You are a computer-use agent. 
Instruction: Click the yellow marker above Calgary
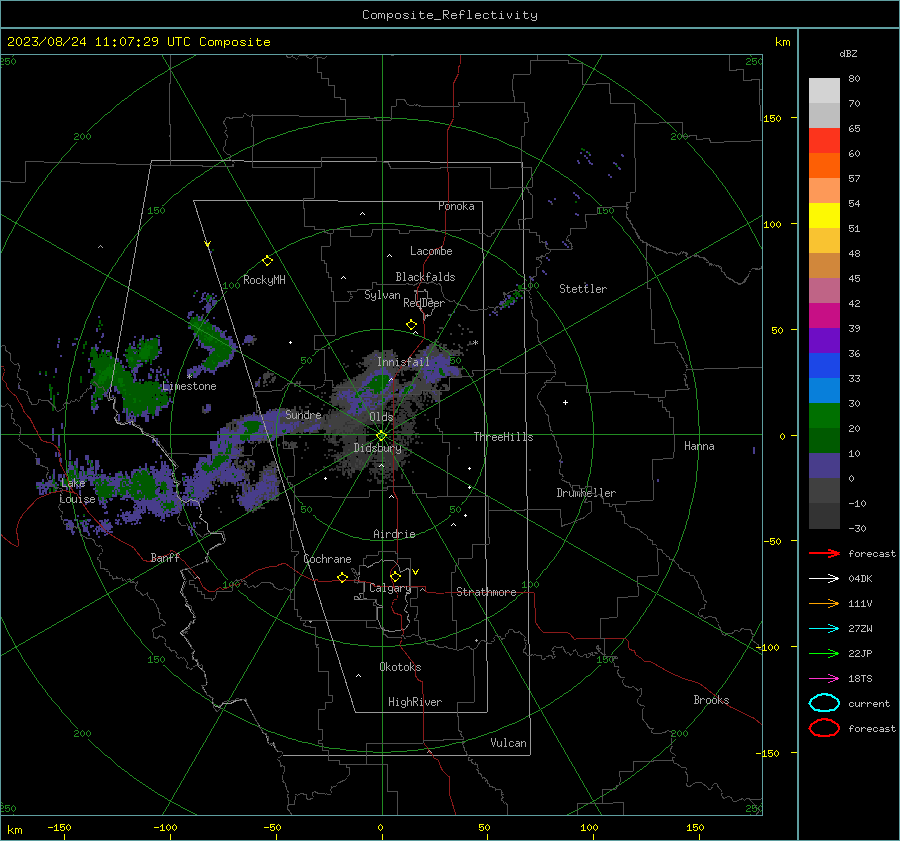395,576
